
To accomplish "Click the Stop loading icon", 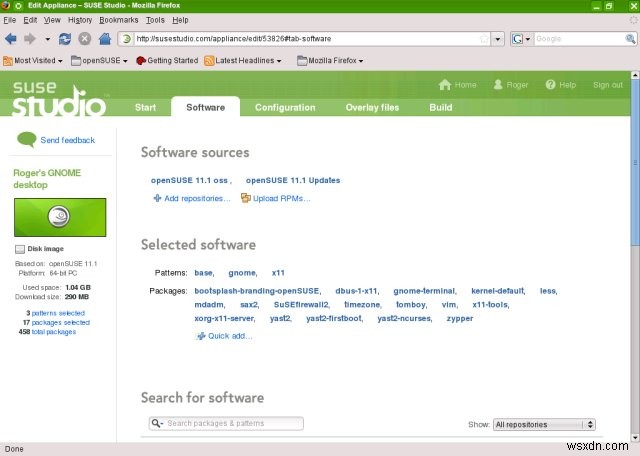I will pos(84,39).
